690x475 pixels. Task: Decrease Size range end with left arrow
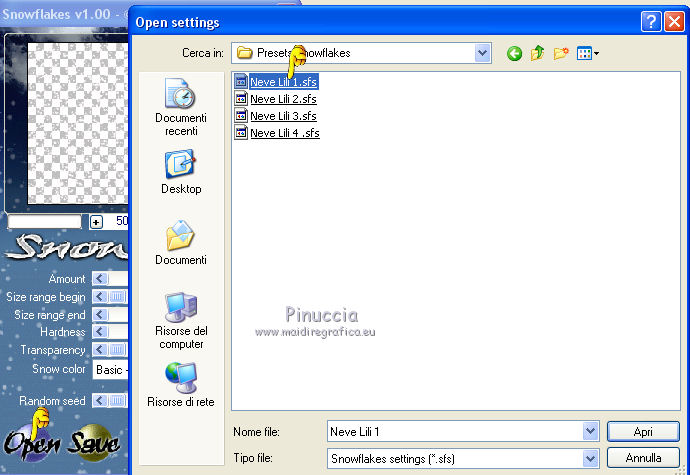tap(100, 315)
